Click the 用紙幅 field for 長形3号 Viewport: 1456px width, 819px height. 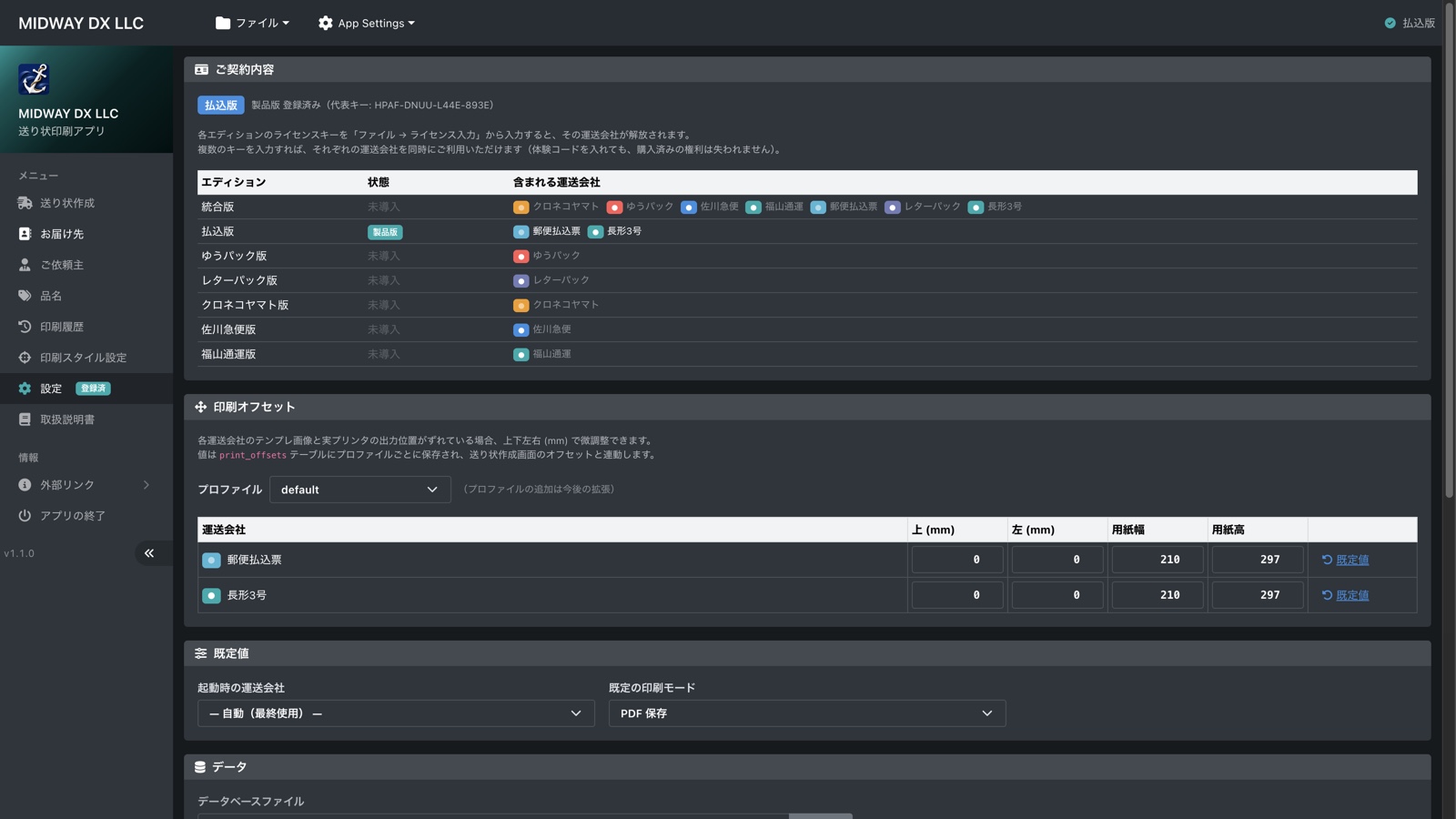1158,595
